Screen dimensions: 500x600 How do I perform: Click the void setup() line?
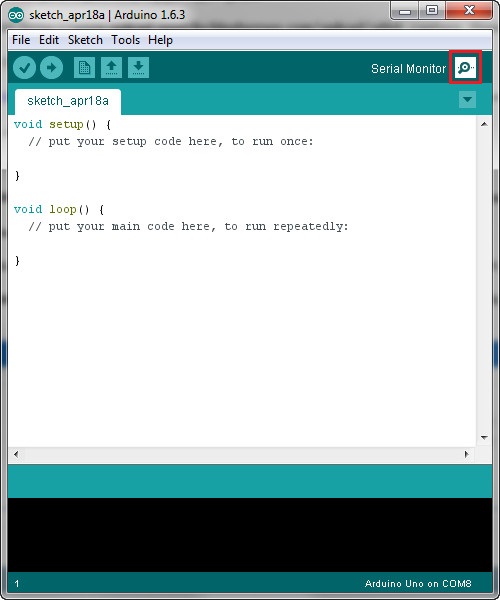pyautogui.click(x=62, y=125)
